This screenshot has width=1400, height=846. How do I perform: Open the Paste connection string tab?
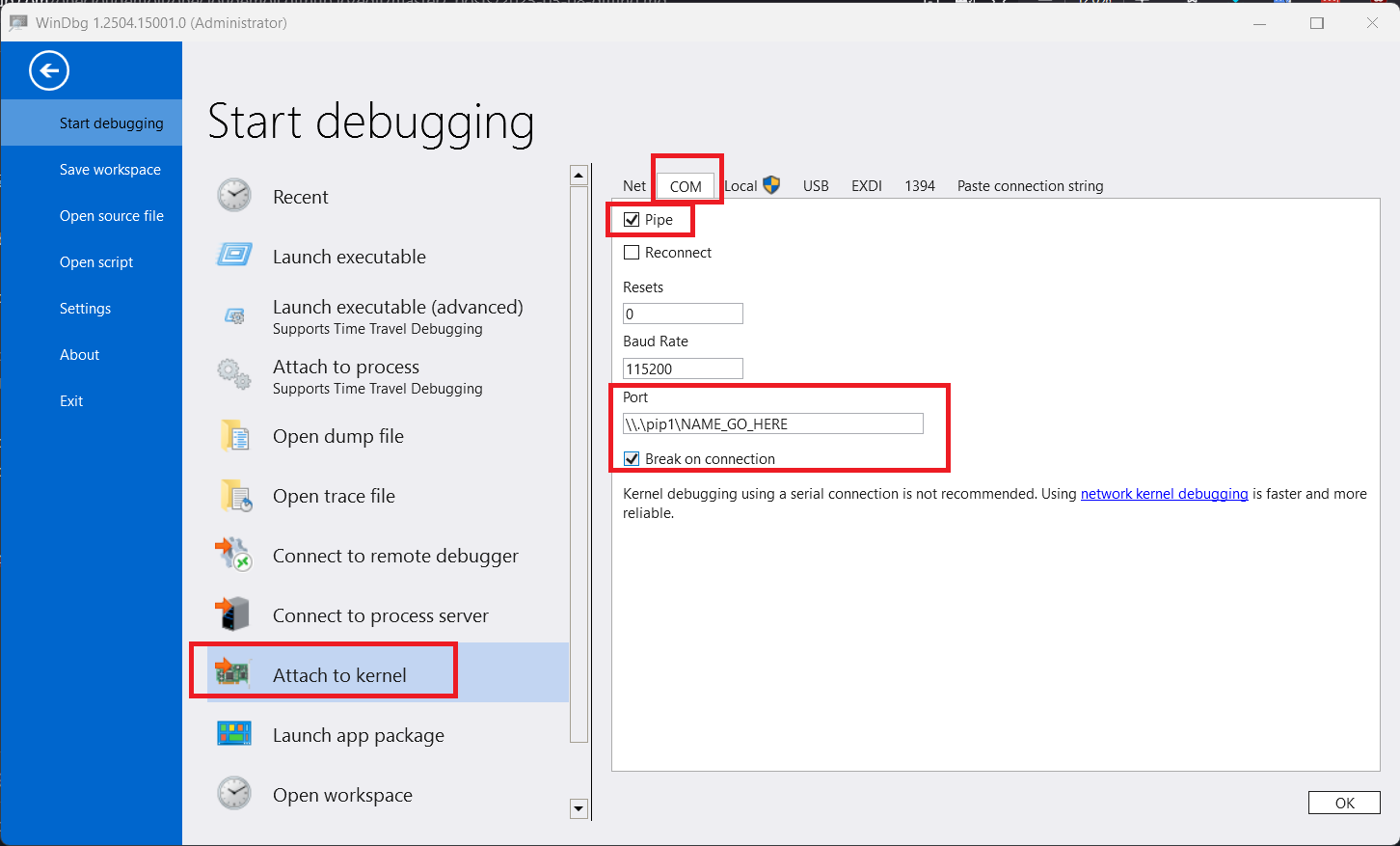(x=1030, y=186)
